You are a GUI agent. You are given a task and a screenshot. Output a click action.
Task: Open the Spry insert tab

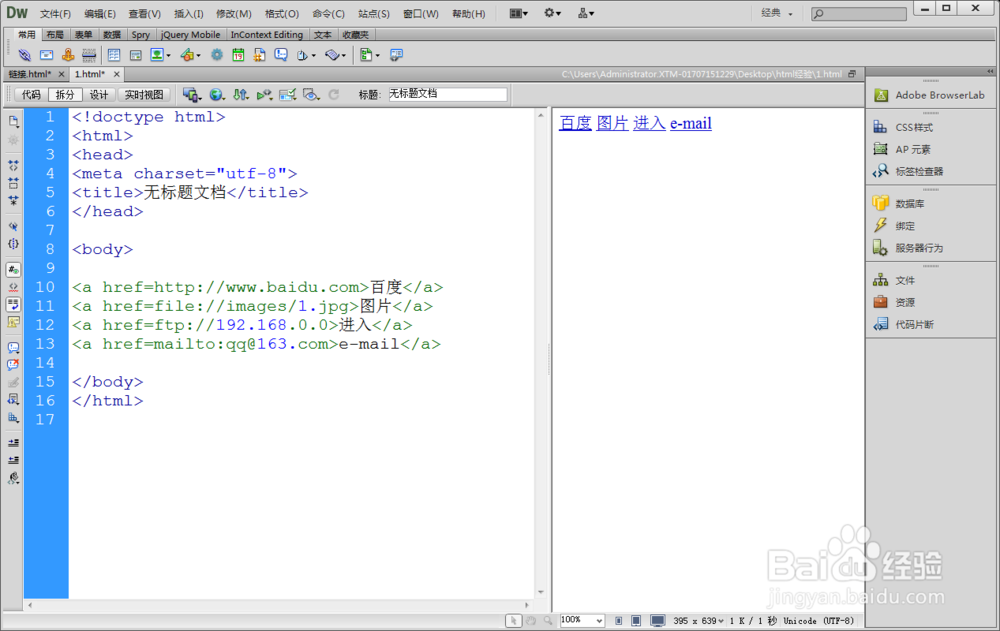click(141, 34)
